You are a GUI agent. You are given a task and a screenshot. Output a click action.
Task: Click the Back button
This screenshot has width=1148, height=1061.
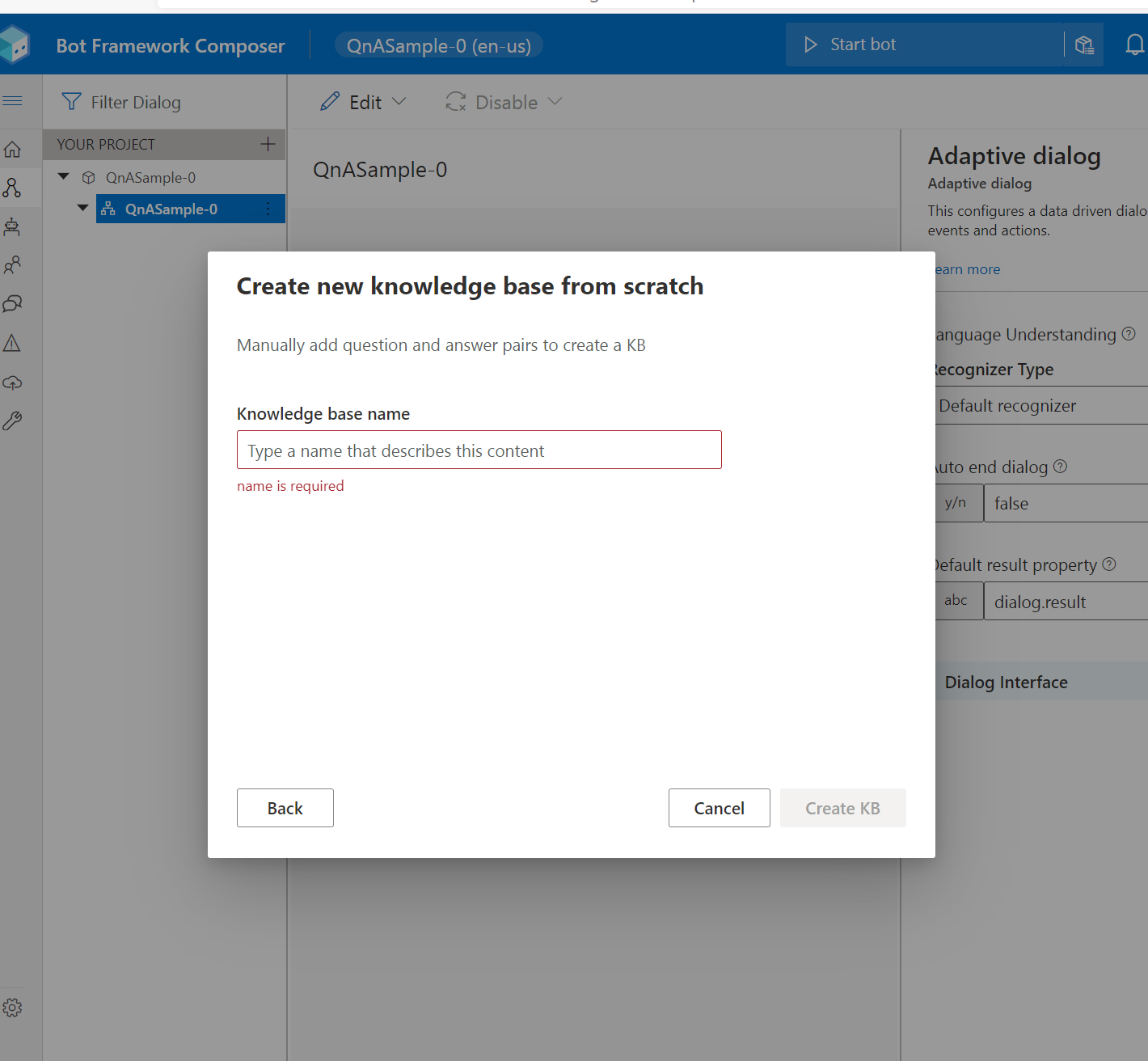[x=285, y=808]
